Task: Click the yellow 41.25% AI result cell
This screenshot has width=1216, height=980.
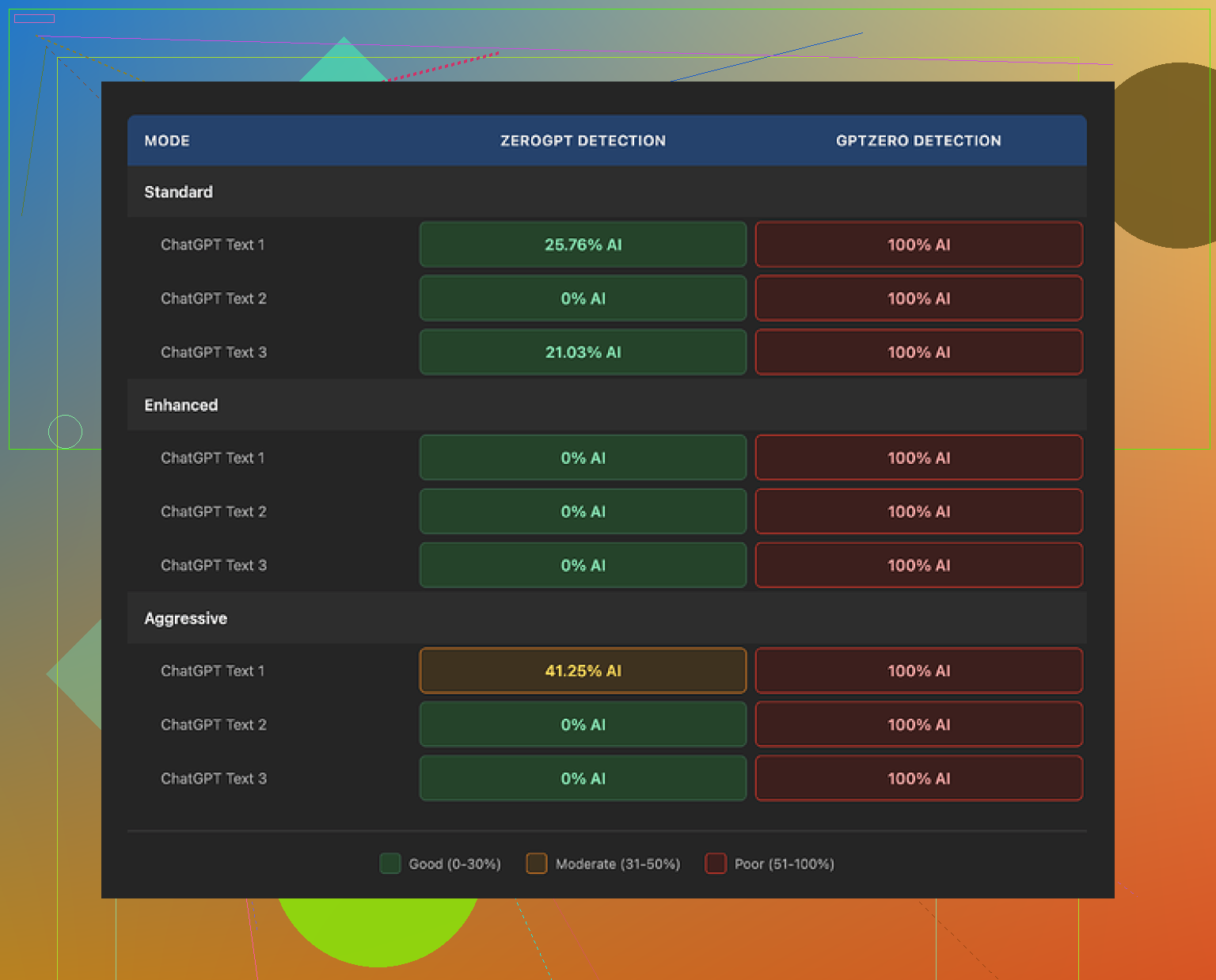Action: click(583, 670)
